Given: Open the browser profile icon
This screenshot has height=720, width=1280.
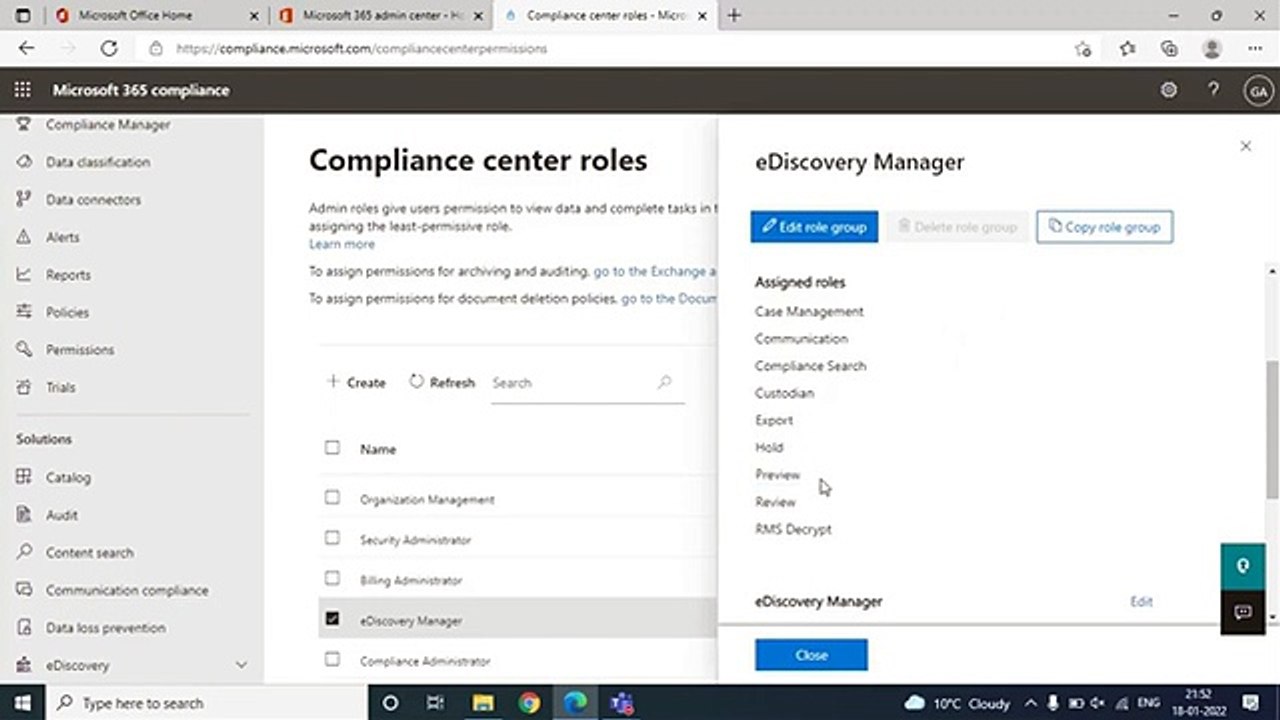Looking at the screenshot, I should click(1212, 48).
